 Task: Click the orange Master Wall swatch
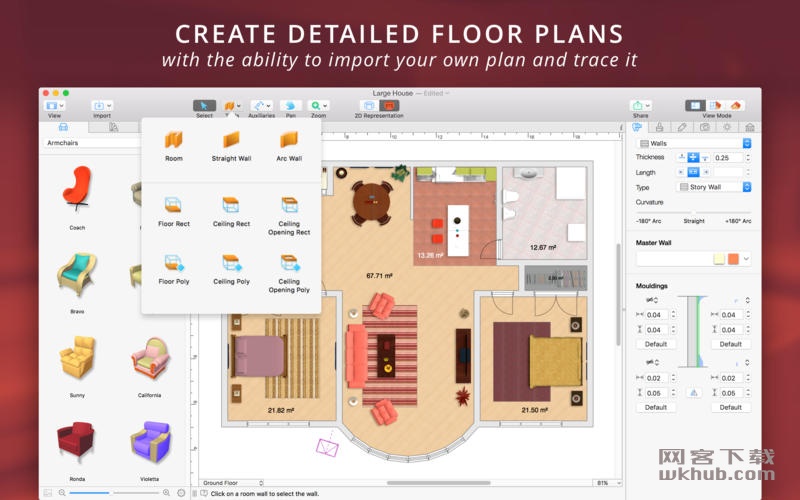point(733,259)
